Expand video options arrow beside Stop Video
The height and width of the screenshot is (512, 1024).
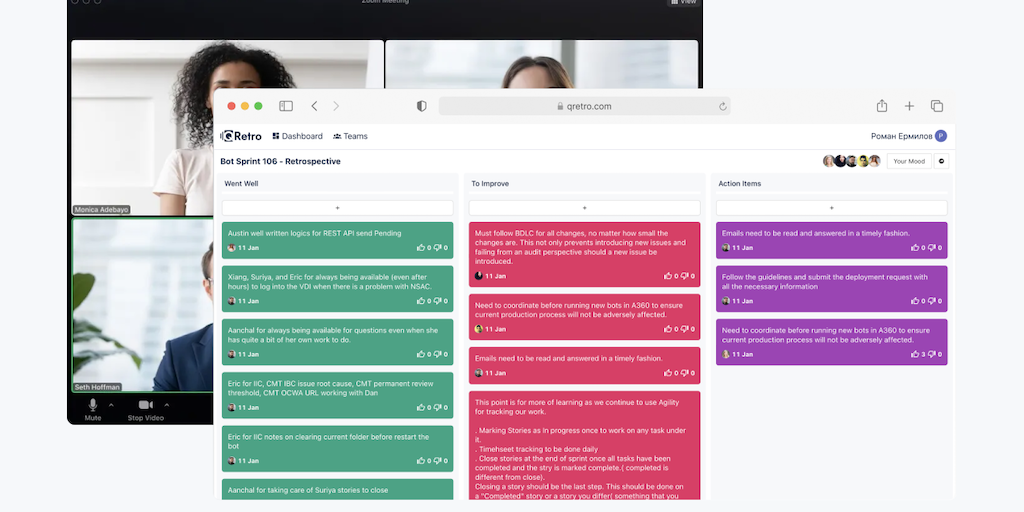[166, 405]
